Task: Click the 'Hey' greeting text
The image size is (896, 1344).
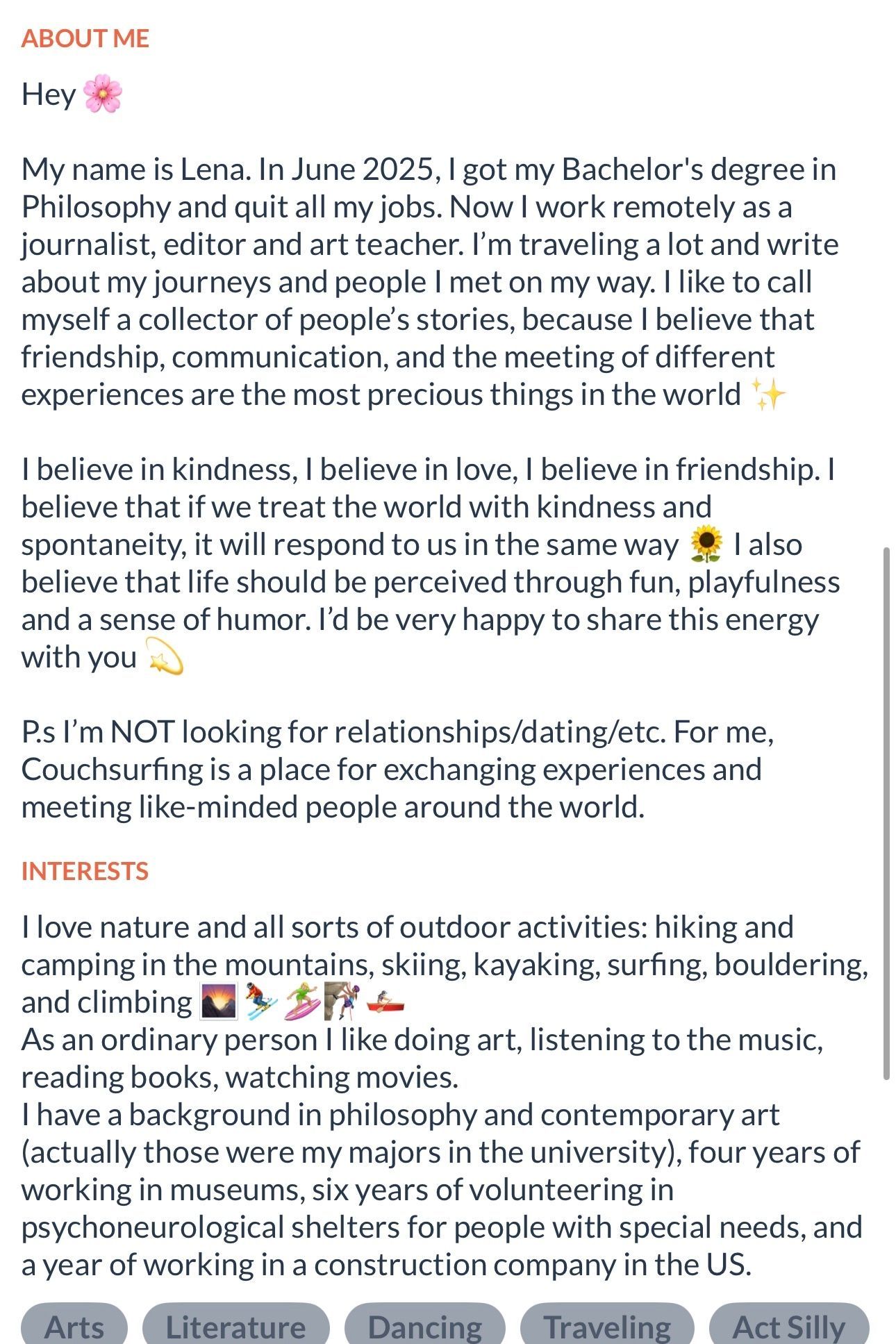Action: pyautogui.click(x=48, y=94)
